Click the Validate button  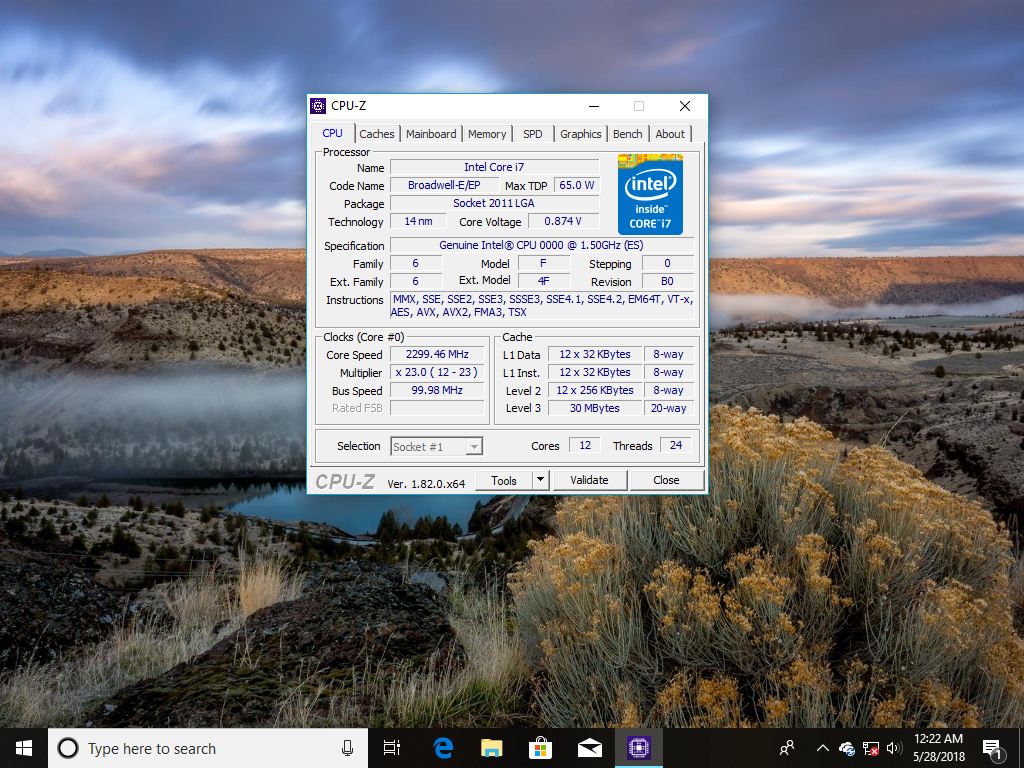click(589, 480)
